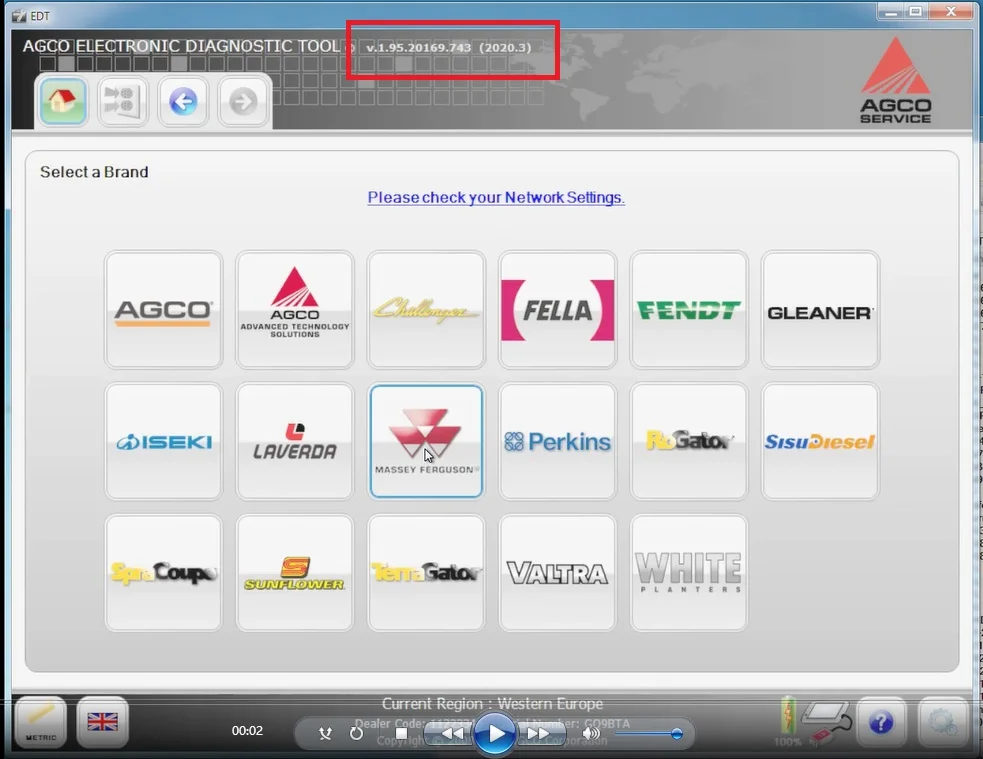Toggle repeat in the media player
This screenshot has height=759, width=983.
tap(356, 733)
